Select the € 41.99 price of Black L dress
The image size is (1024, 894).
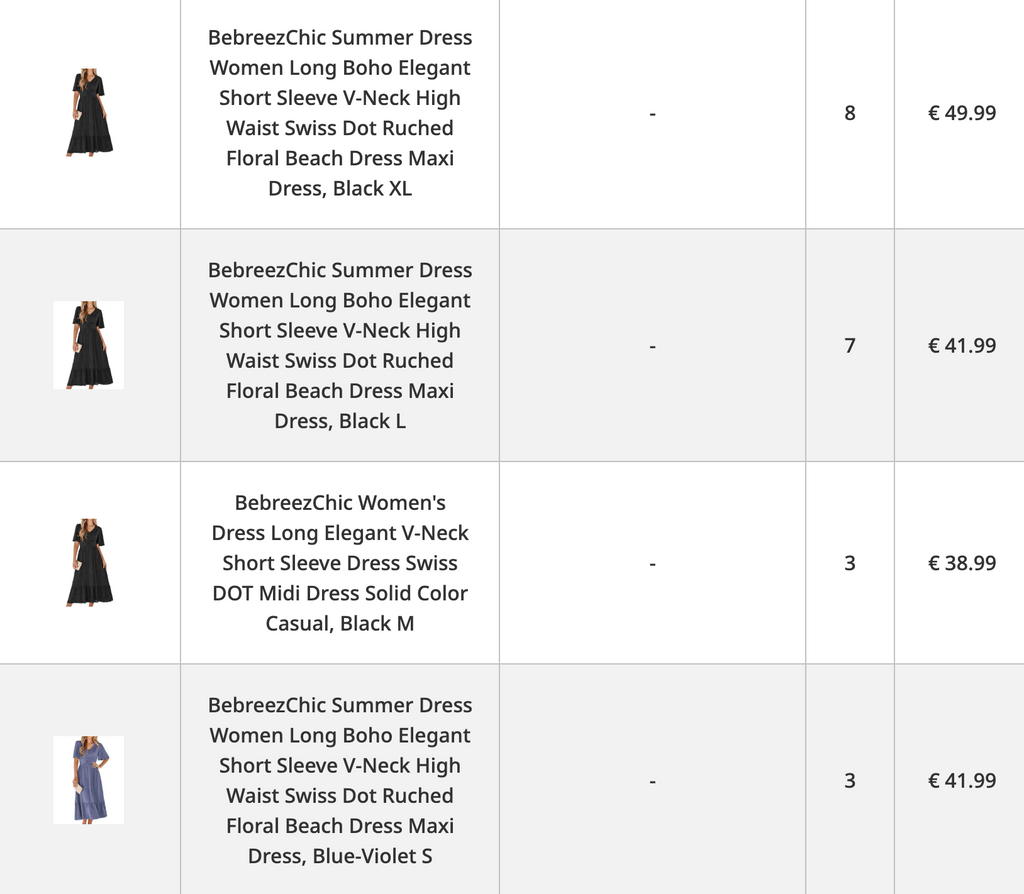coord(962,345)
